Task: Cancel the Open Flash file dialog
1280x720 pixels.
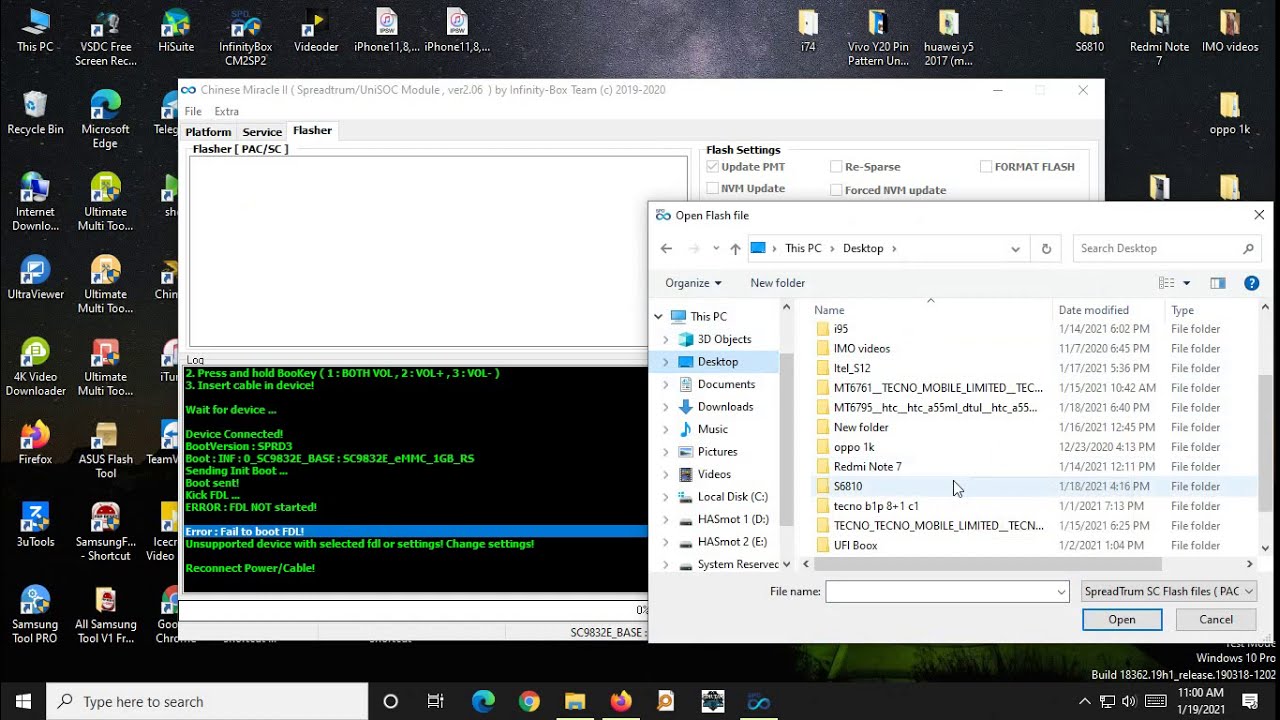Action: pyautogui.click(x=1216, y=620)
